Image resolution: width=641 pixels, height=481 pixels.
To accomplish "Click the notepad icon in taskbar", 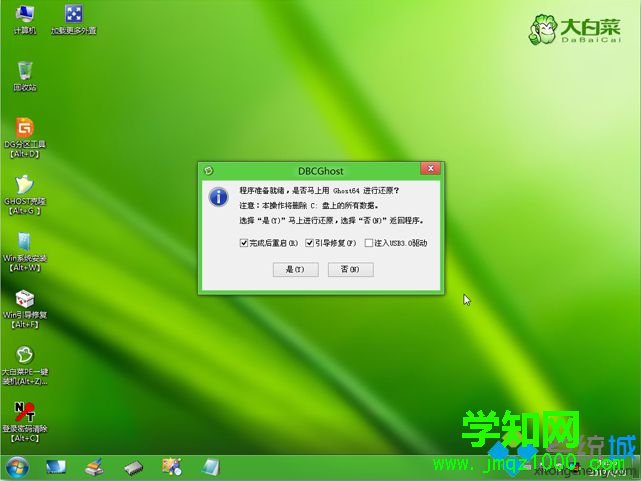I will pos(211,467).
